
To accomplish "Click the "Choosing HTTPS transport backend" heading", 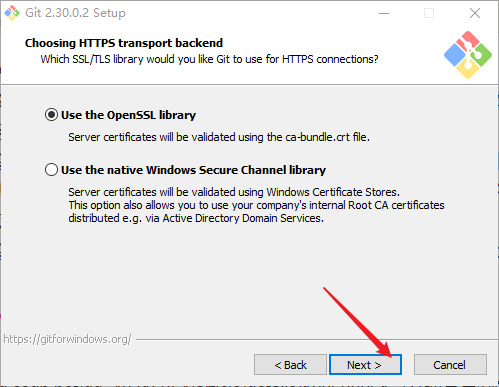I will (124, 43).
